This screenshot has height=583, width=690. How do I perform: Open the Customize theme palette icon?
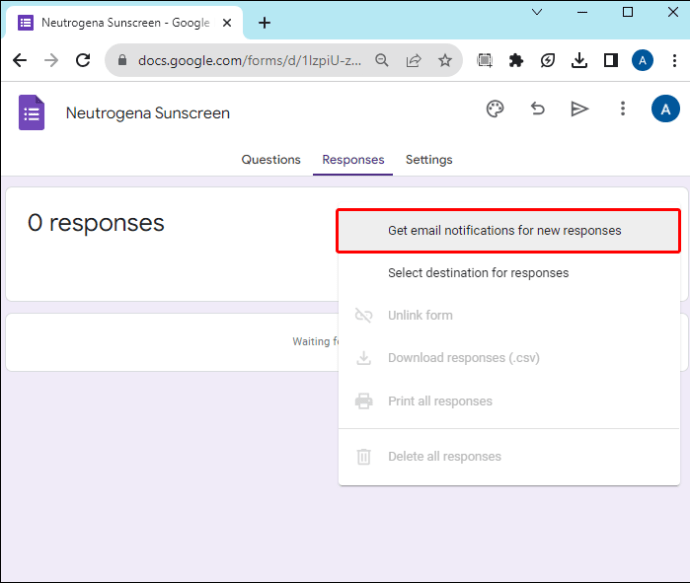(x=495, y=109)
